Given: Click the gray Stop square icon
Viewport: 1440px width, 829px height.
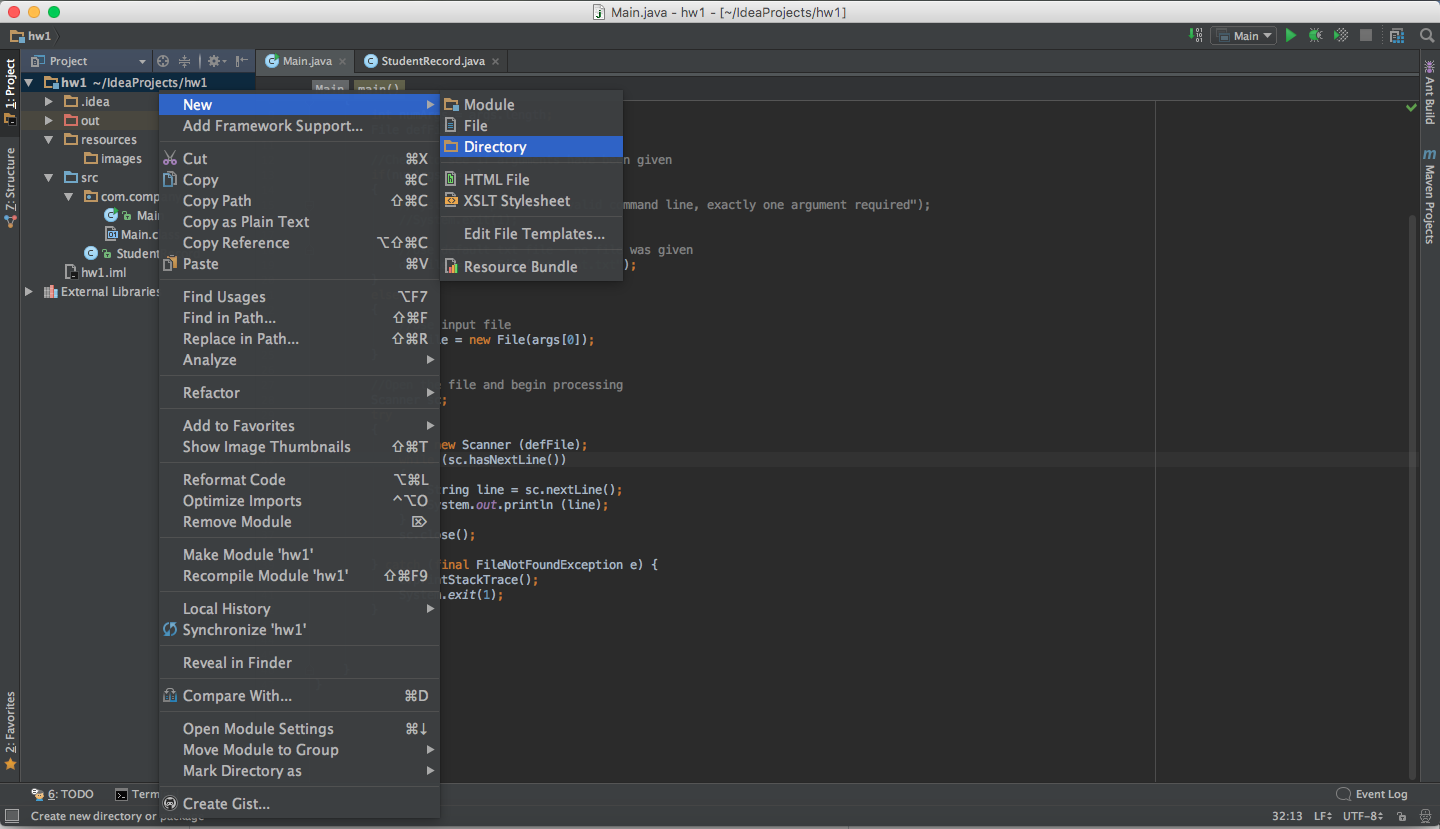Looking at the screenshot, I should click(x=1366, y=35).
